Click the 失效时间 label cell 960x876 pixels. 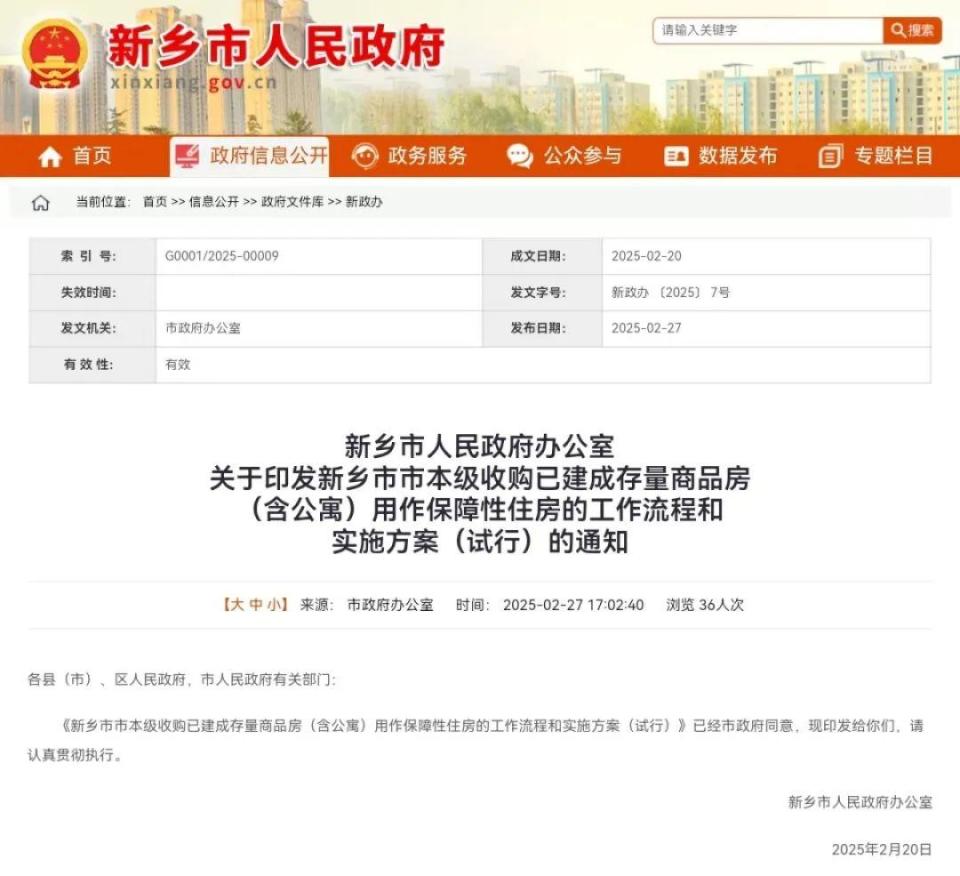click(x=92, y=292)
